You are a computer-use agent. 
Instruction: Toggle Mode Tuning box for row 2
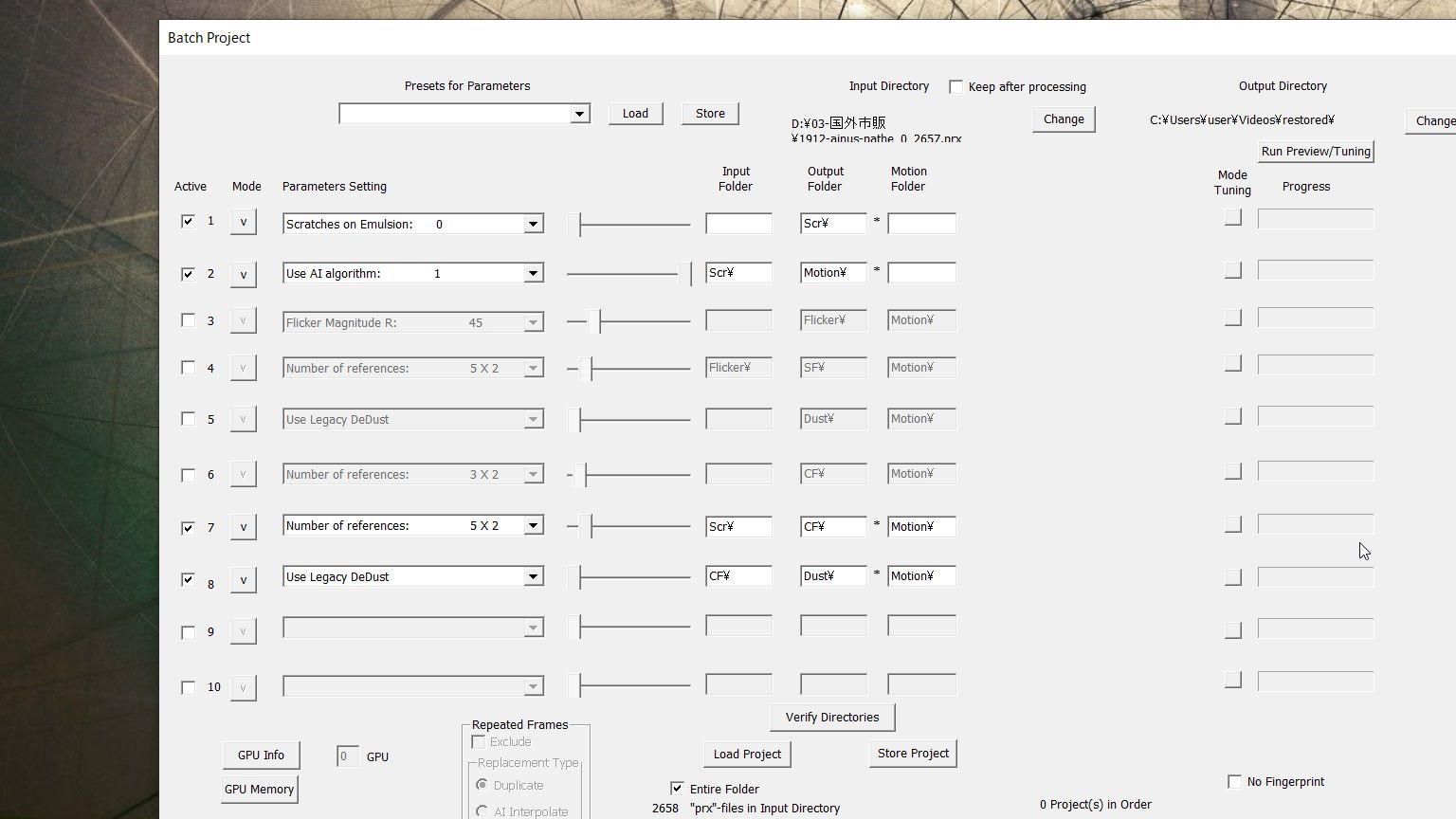(x=1232, y=271)
